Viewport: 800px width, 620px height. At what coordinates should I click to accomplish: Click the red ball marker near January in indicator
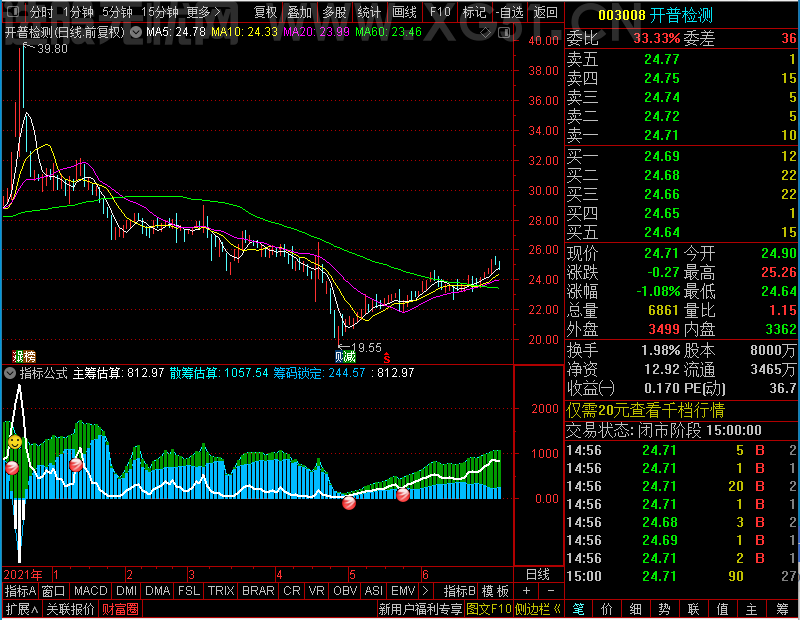[x=76, y=464]
